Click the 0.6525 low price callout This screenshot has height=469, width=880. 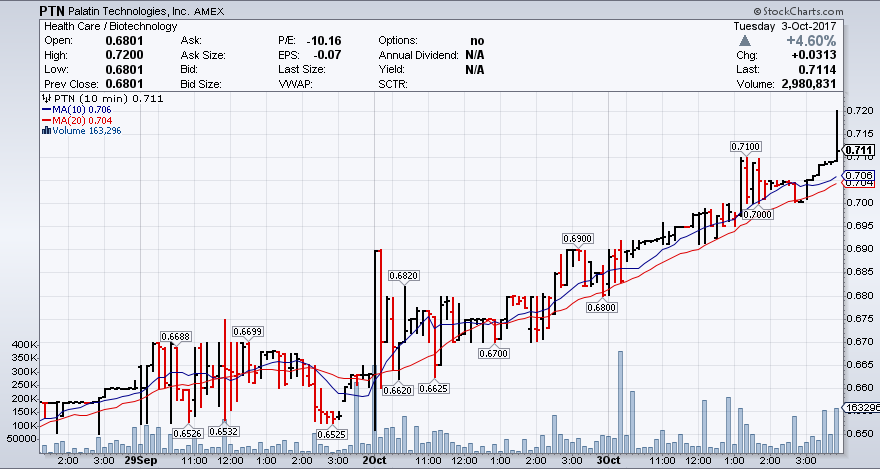331,435
